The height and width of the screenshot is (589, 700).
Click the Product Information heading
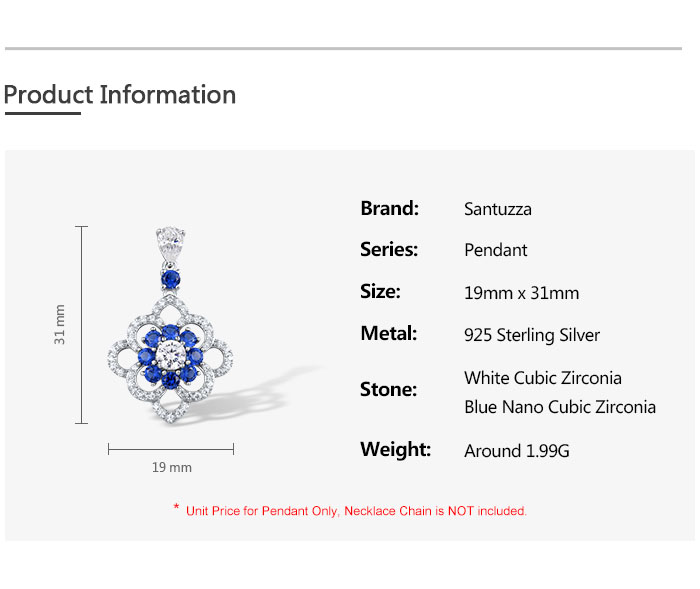tap(120, 95)
